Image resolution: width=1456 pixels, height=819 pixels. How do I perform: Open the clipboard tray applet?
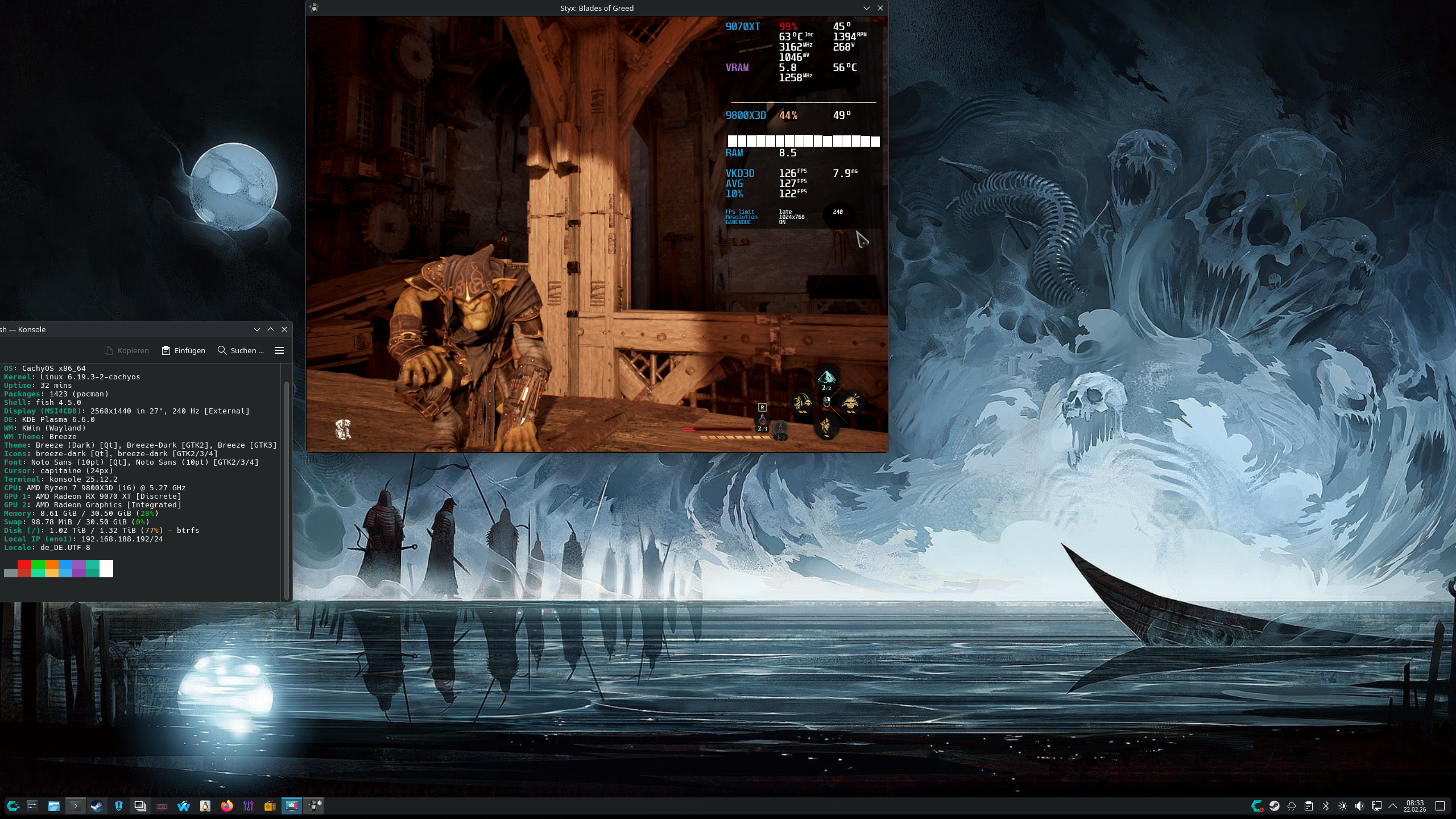pos(1309,806)
